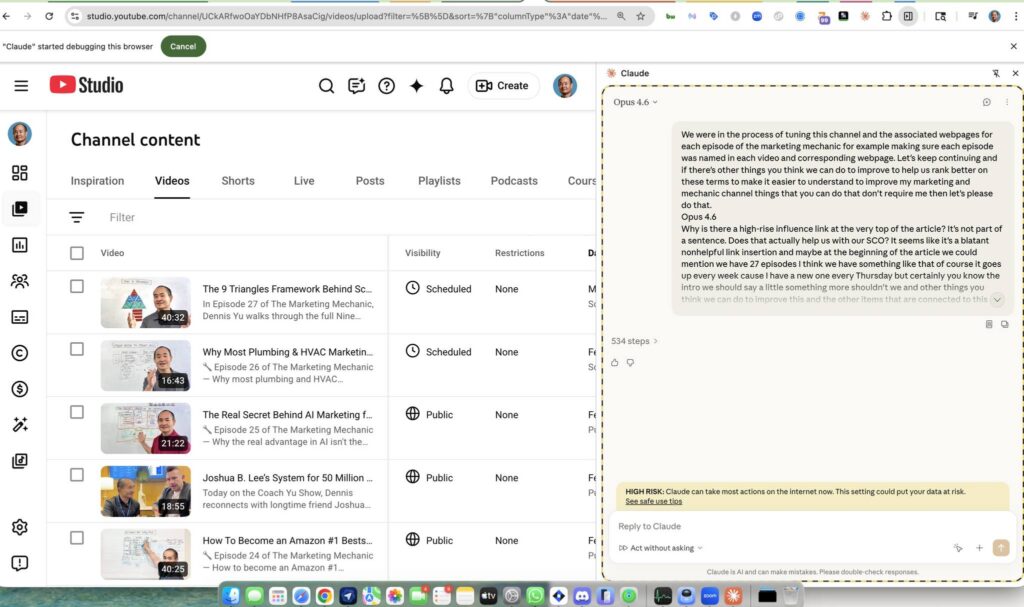The image size is (1024, 607).
Task: Expand the Opus 4.6 model dropdown
Action: tap(636, 102)
